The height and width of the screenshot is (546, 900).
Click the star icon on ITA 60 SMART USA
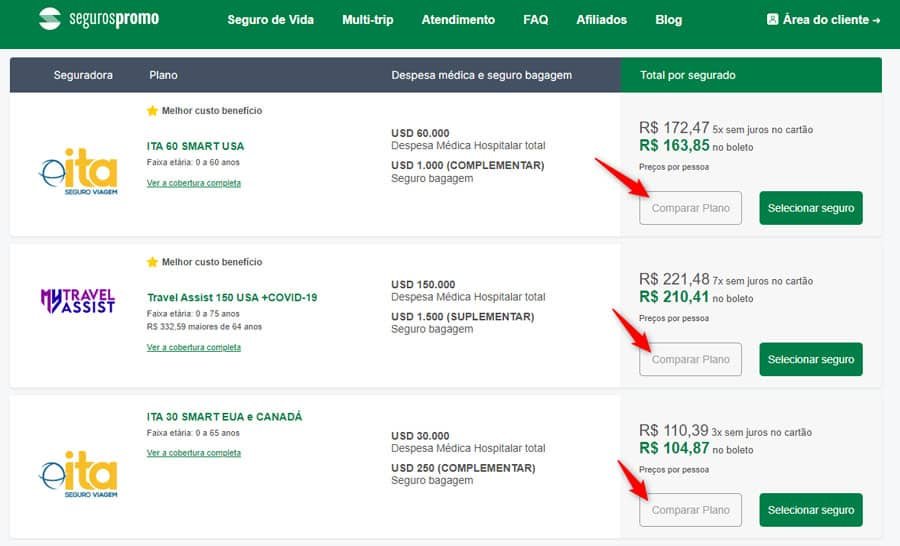[152, 110]
